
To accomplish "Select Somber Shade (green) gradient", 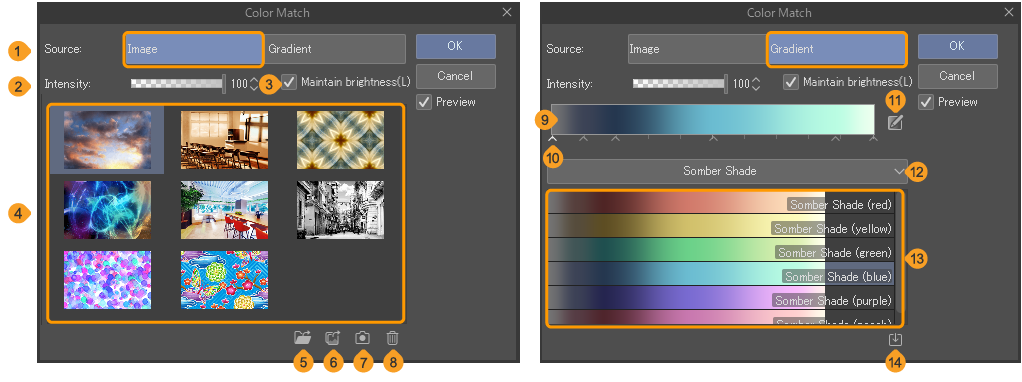I will (721, 250).
